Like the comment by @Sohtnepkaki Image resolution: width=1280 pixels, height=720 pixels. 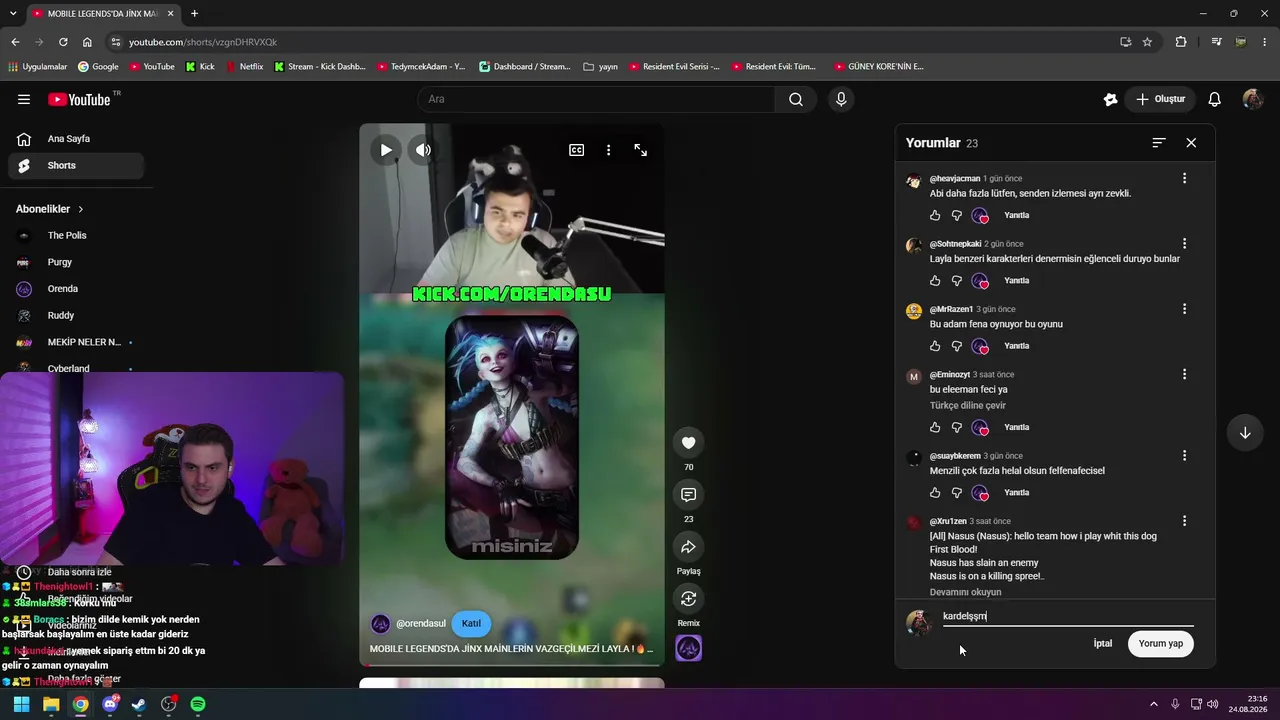coord(935,281)
